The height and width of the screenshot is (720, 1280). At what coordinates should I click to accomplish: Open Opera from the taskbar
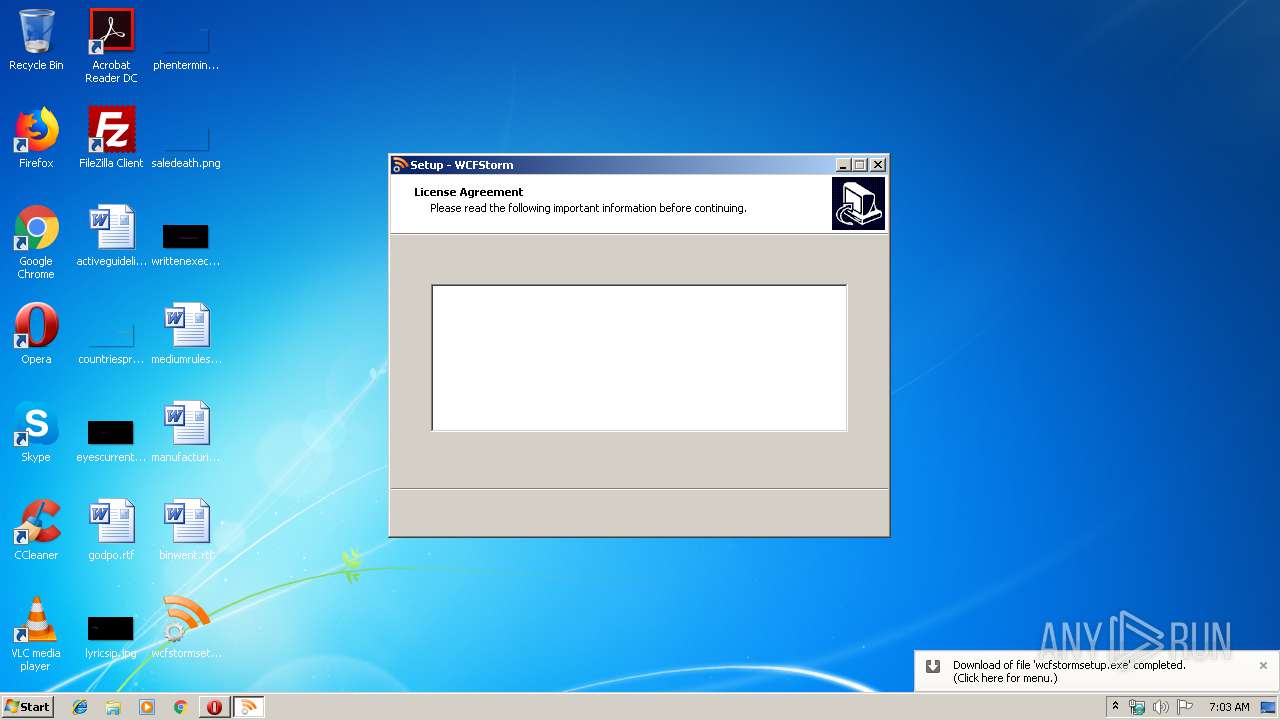214,707
